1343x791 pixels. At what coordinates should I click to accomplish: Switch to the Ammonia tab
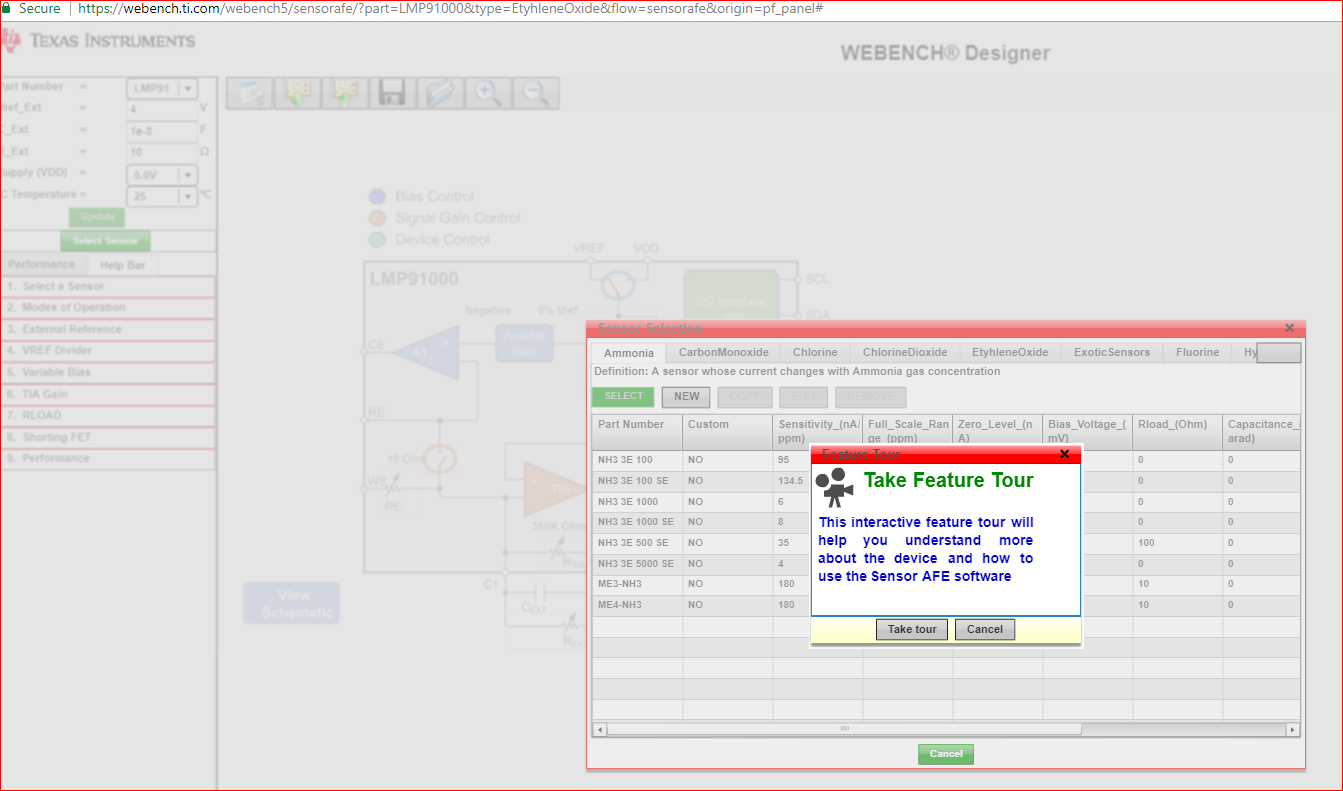[x=629, y=353]
